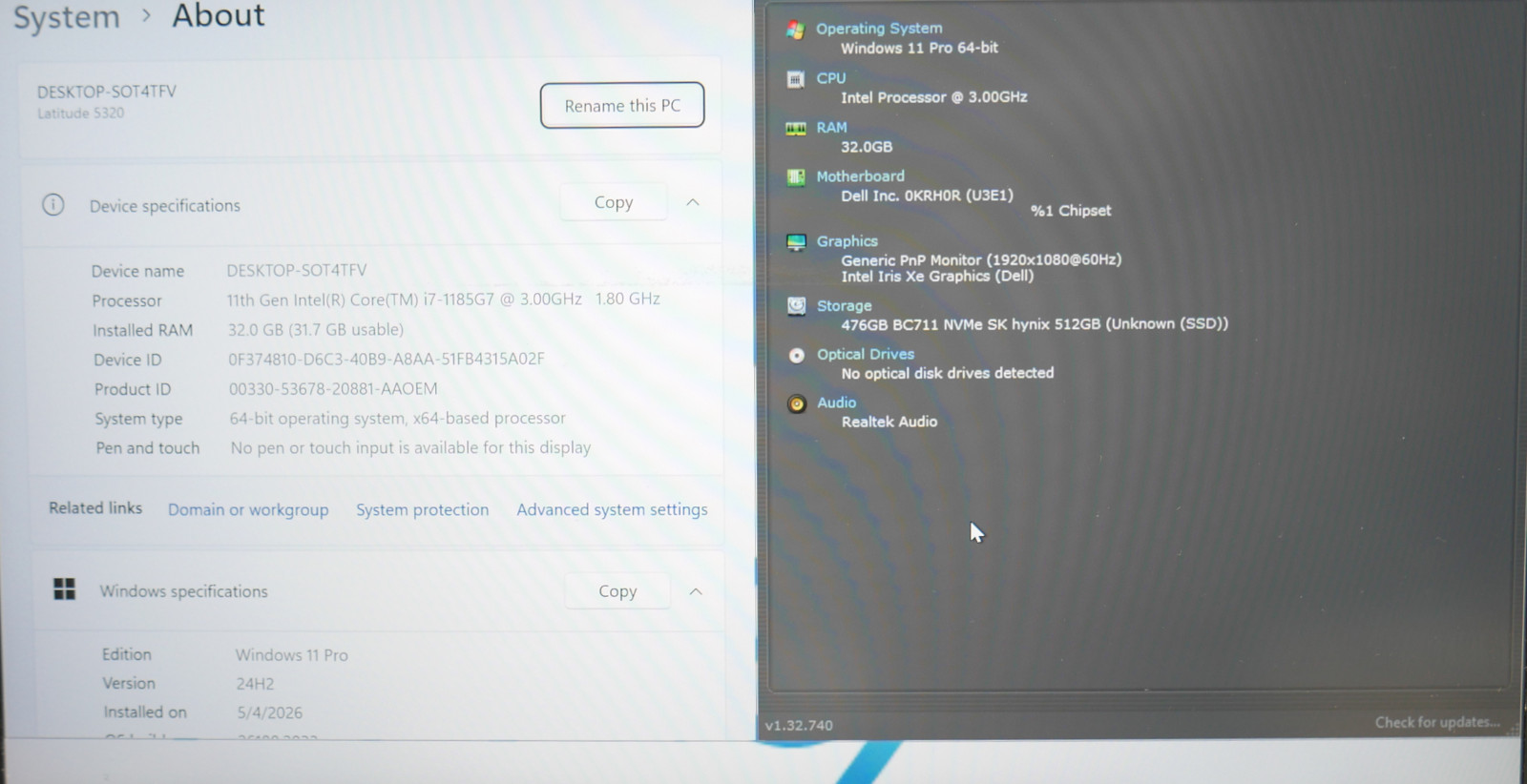Open Advanced system settings link

612,509
